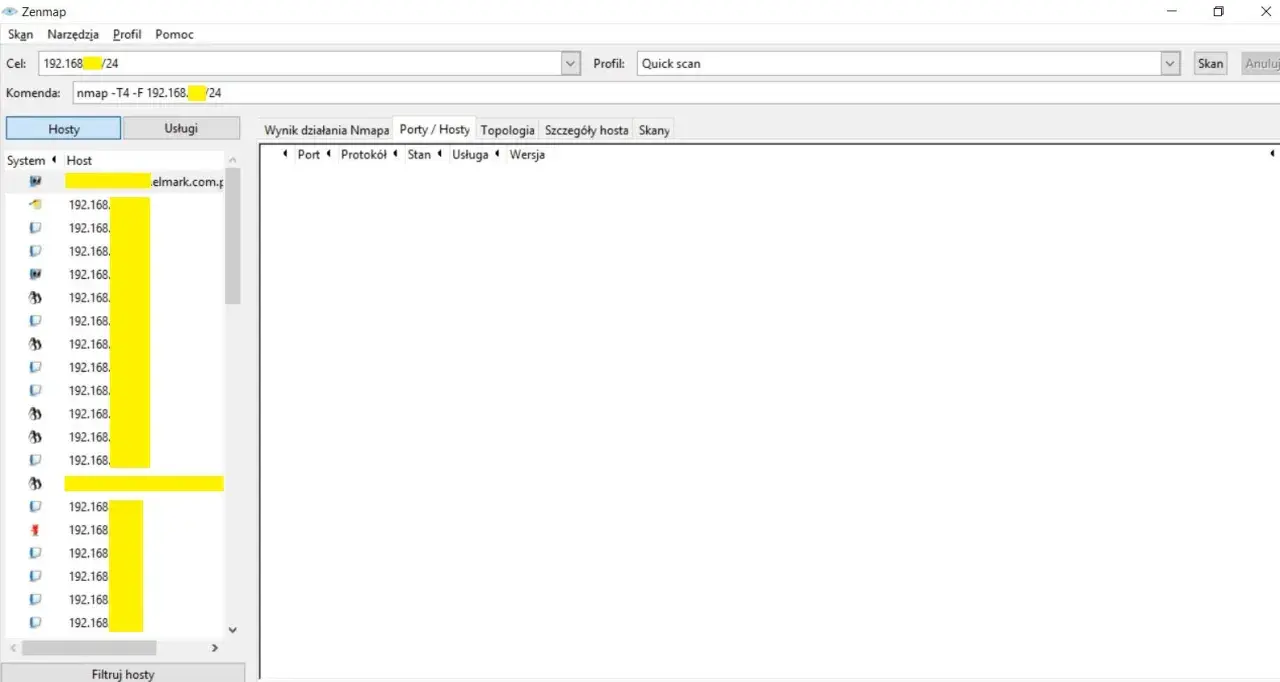Click host list scroll-right arrow
Image resolution: width=1280 pixels, height=682 pixels.
point(214,648)
